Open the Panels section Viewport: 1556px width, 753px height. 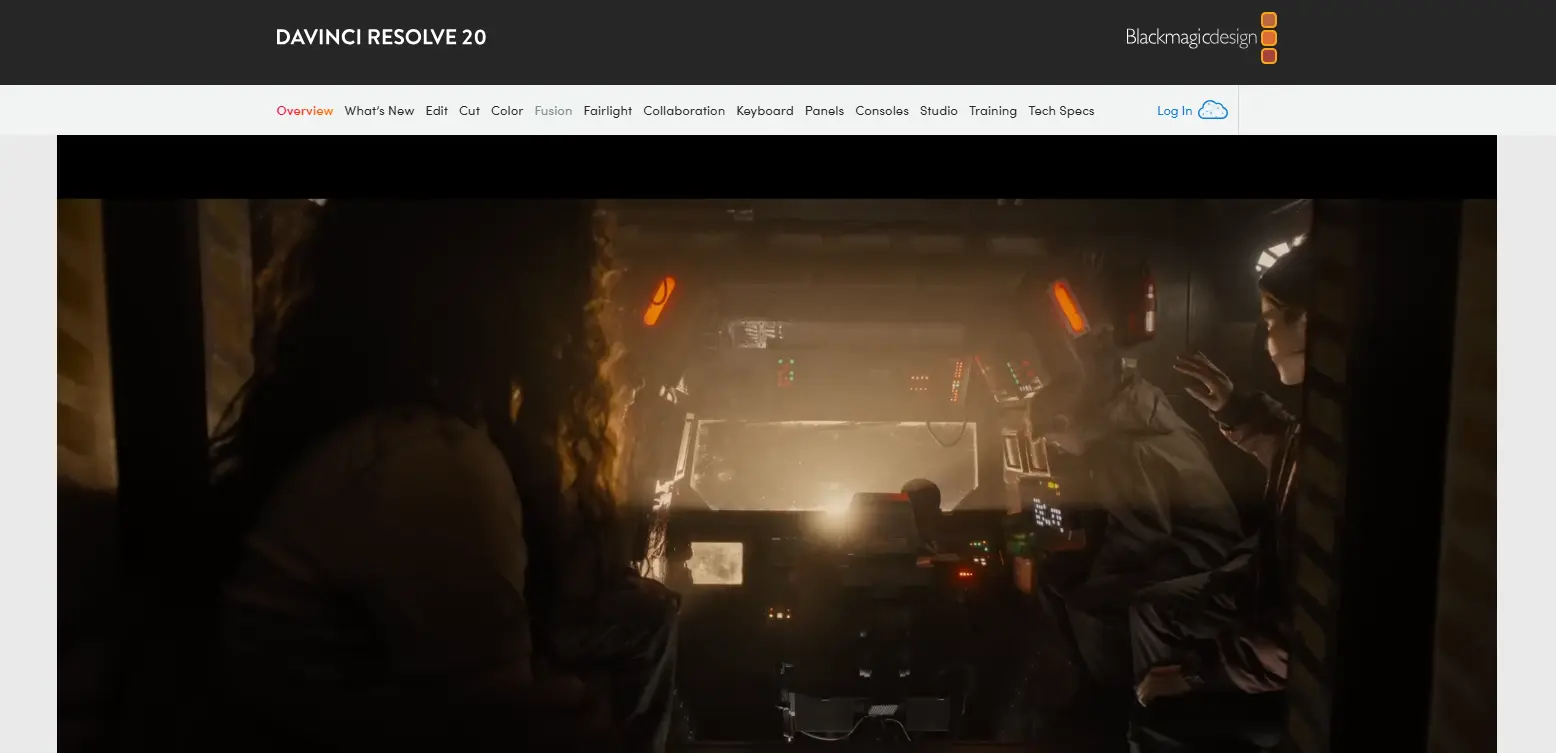pyautogui.click(x=824, y=110)
